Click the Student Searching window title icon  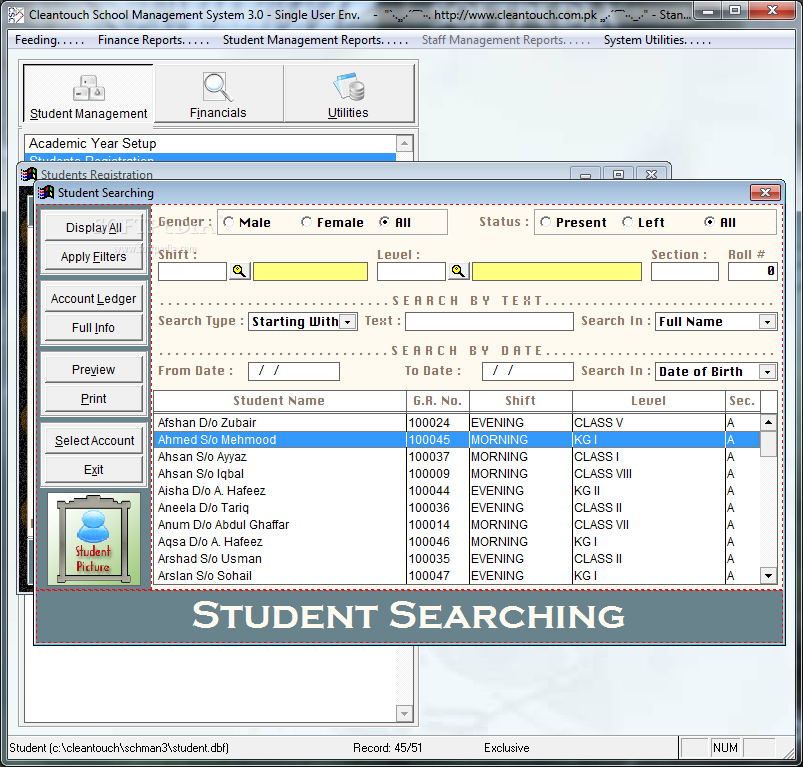click(46, 193)
